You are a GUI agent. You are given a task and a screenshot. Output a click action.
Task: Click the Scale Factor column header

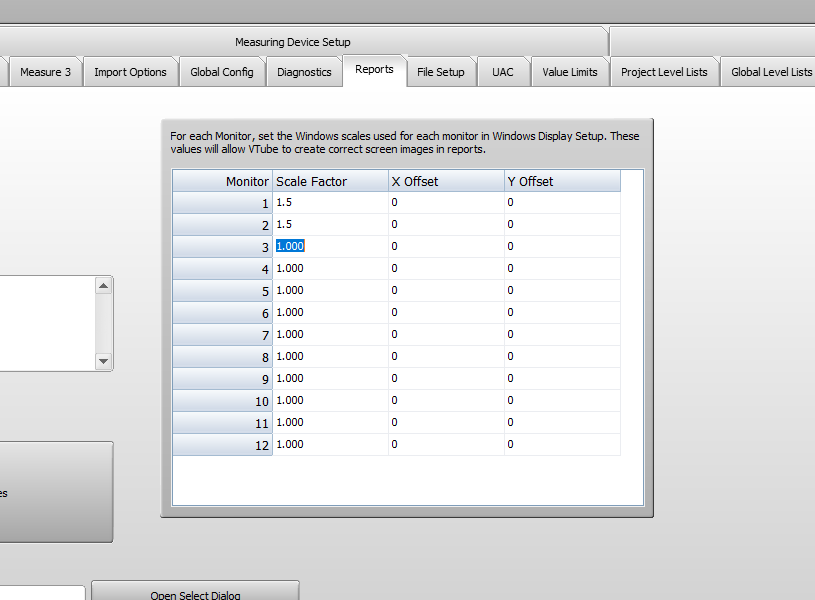coord(330,181)
